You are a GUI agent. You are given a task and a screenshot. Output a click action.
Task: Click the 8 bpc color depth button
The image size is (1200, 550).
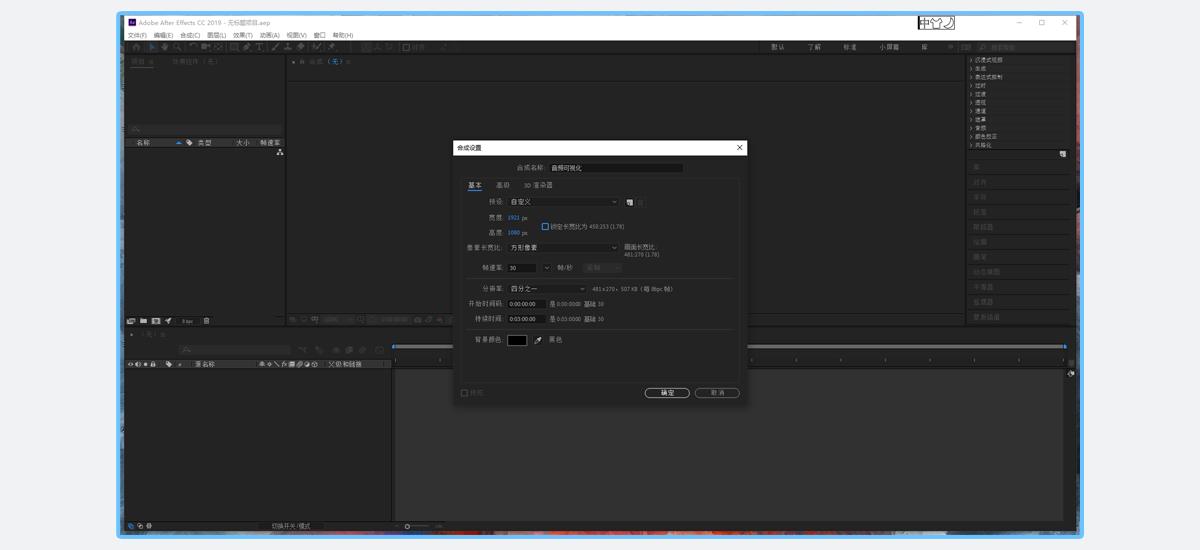click(187, 321)
